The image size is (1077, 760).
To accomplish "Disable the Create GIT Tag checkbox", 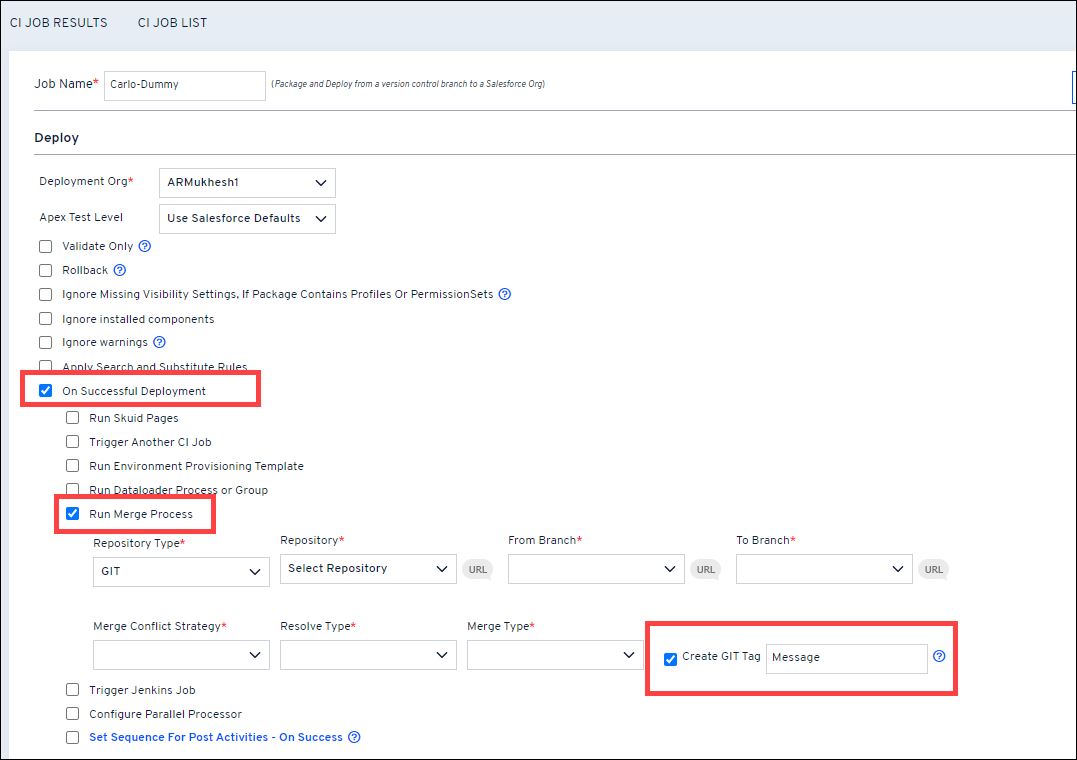I will (671, 659).
